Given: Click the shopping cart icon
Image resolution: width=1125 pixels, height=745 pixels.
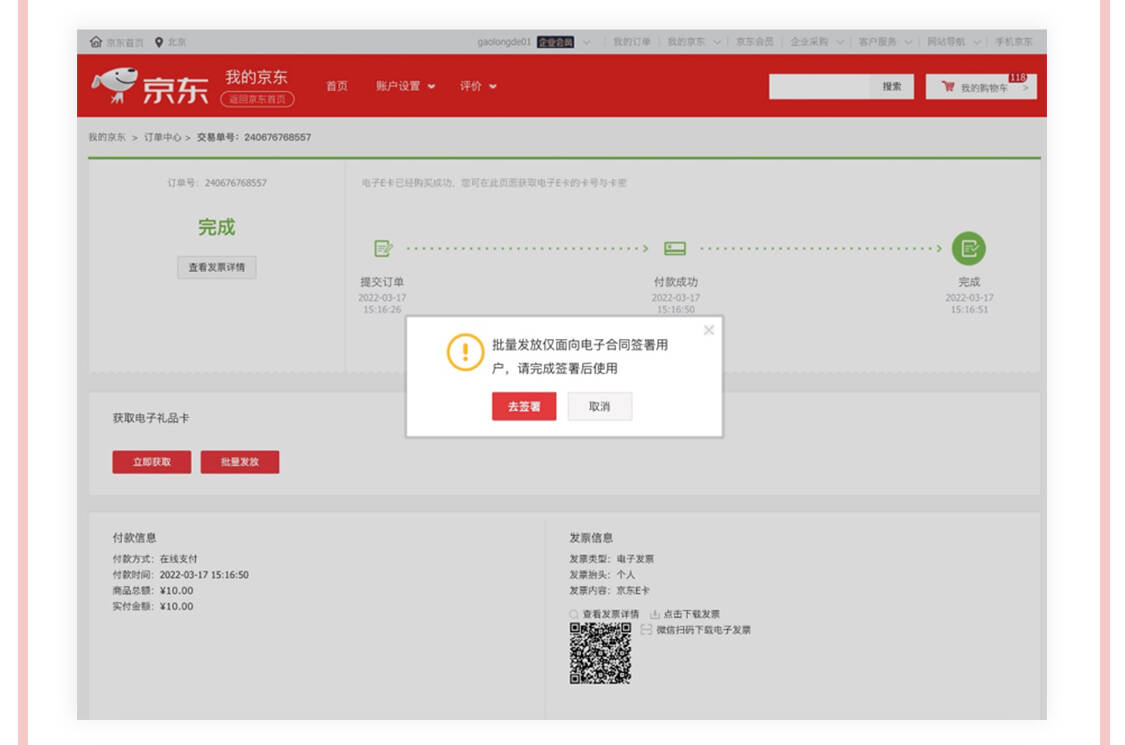Looking at the screenshot, I should click(948, 87).
